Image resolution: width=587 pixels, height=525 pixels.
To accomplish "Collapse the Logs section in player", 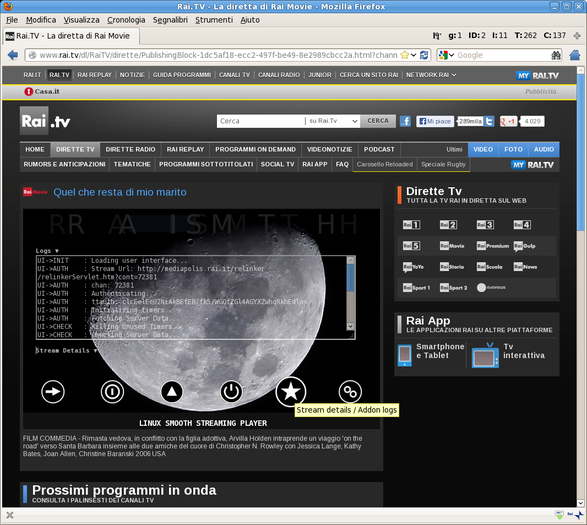I will [47, 251].
